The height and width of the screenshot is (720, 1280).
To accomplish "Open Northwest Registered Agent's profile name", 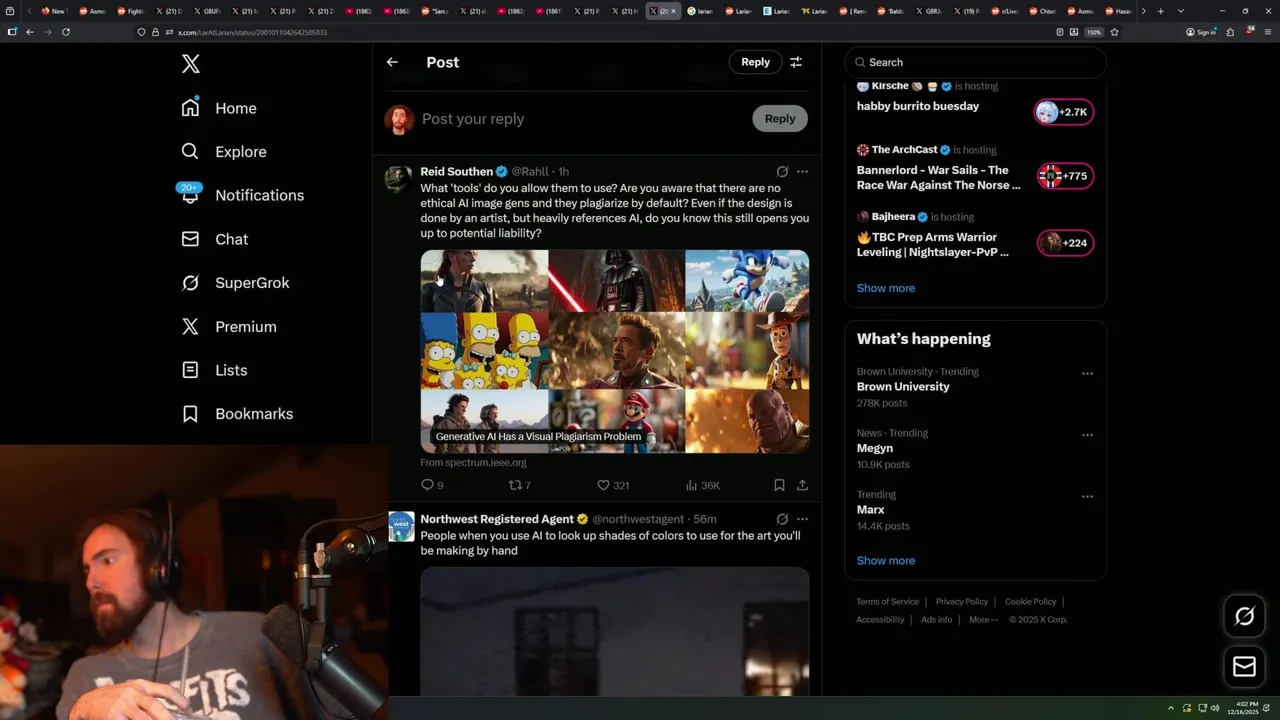I will 497,519.
